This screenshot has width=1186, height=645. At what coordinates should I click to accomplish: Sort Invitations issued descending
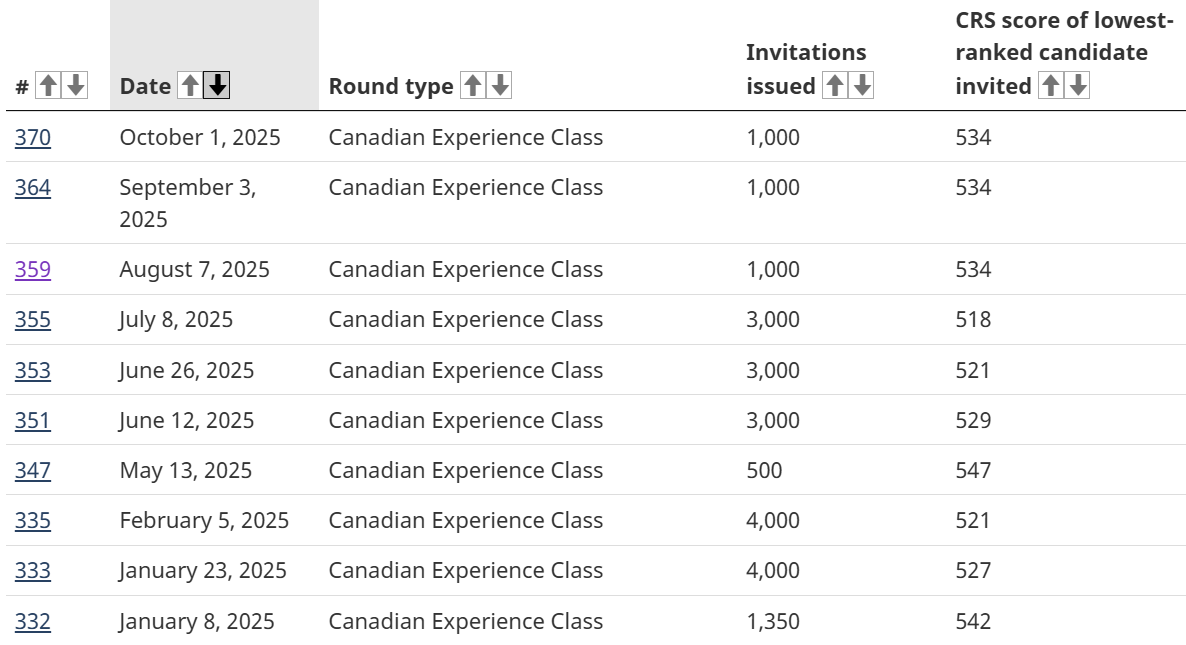862,86
